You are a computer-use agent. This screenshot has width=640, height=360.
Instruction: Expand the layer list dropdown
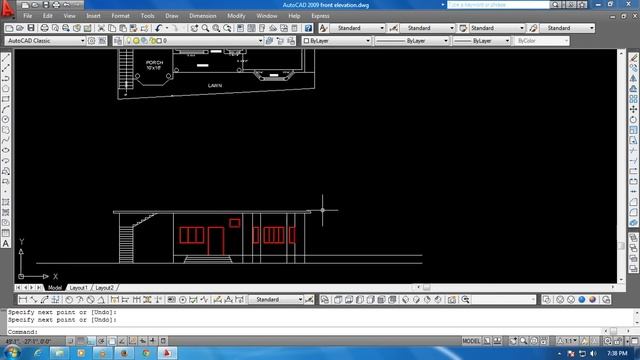260,41
